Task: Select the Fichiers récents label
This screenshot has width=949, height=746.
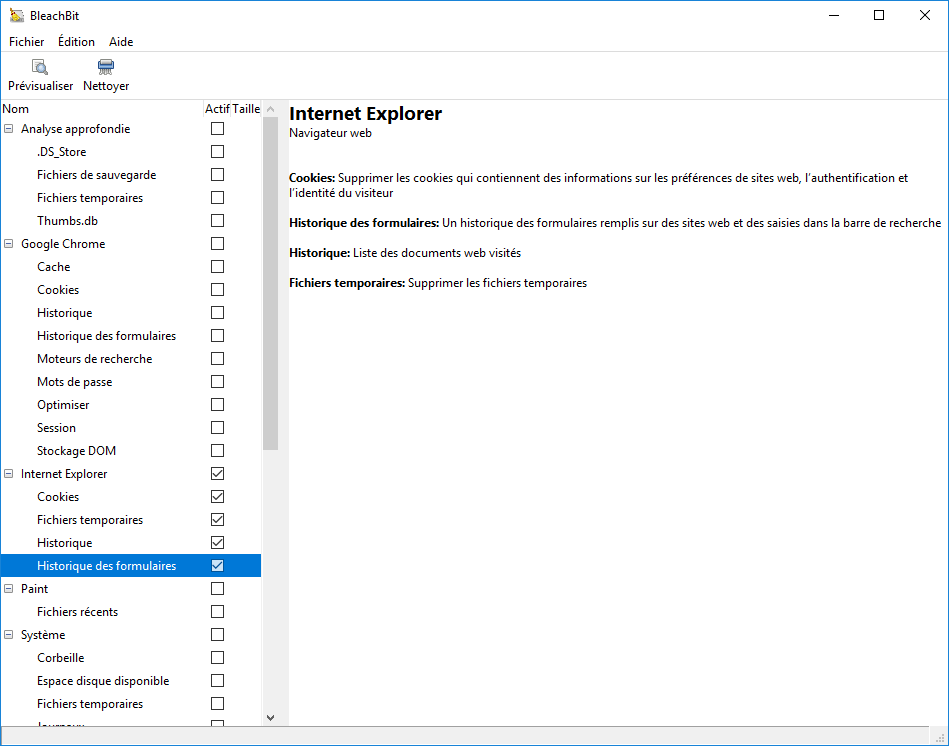Action: coord(77,612)
